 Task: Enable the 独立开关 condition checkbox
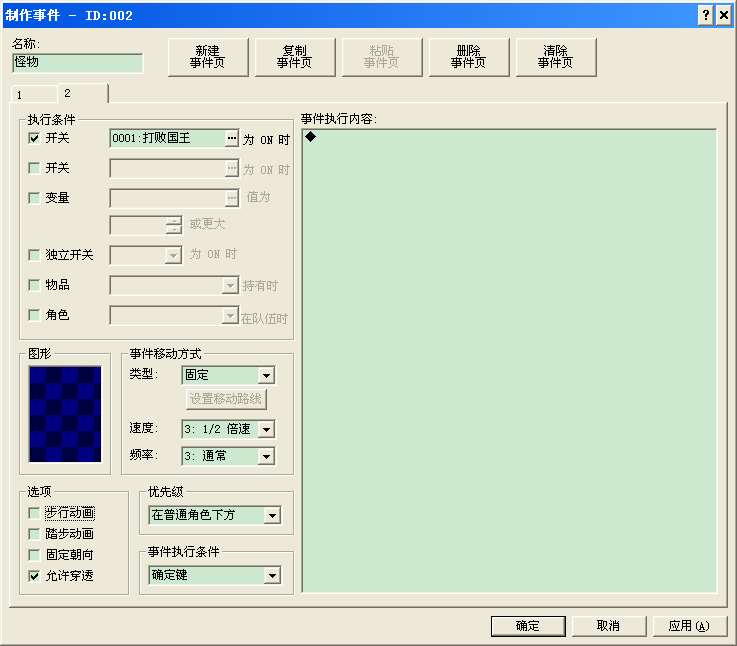tap(34, 255)
